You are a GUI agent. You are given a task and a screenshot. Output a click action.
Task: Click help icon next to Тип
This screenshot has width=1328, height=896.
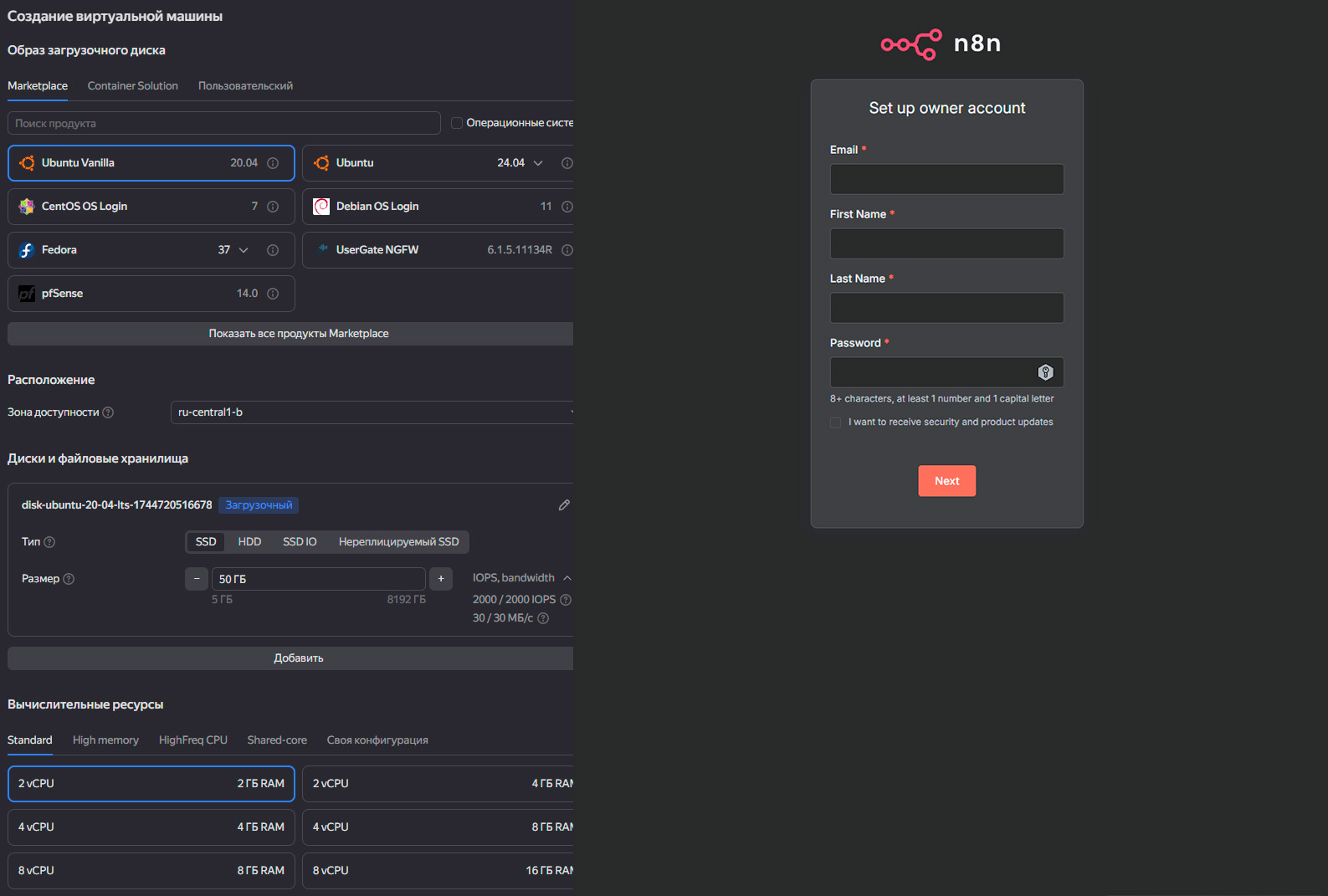click(x=49, y=542)
